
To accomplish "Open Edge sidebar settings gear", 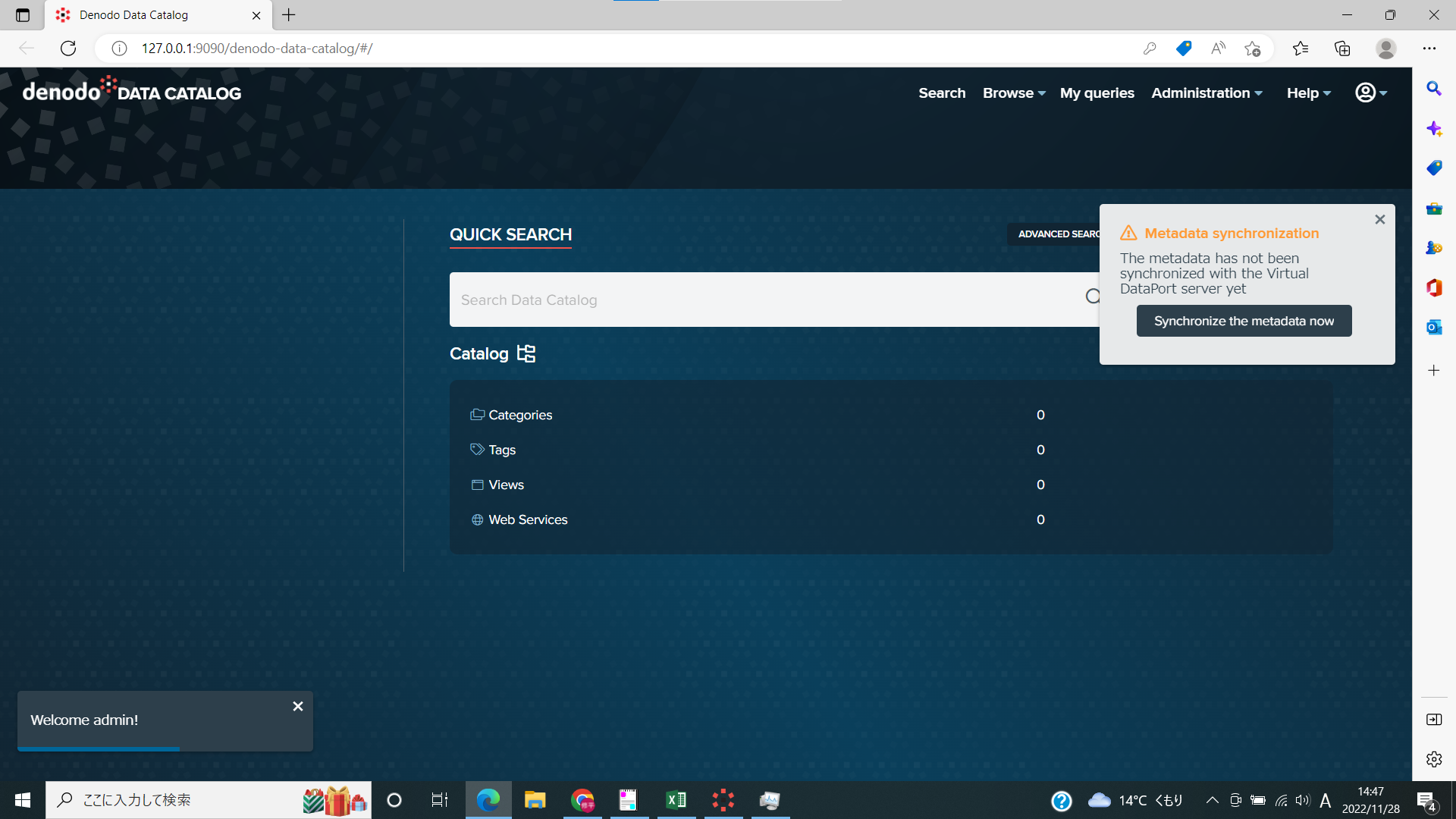I will 1433,759.
